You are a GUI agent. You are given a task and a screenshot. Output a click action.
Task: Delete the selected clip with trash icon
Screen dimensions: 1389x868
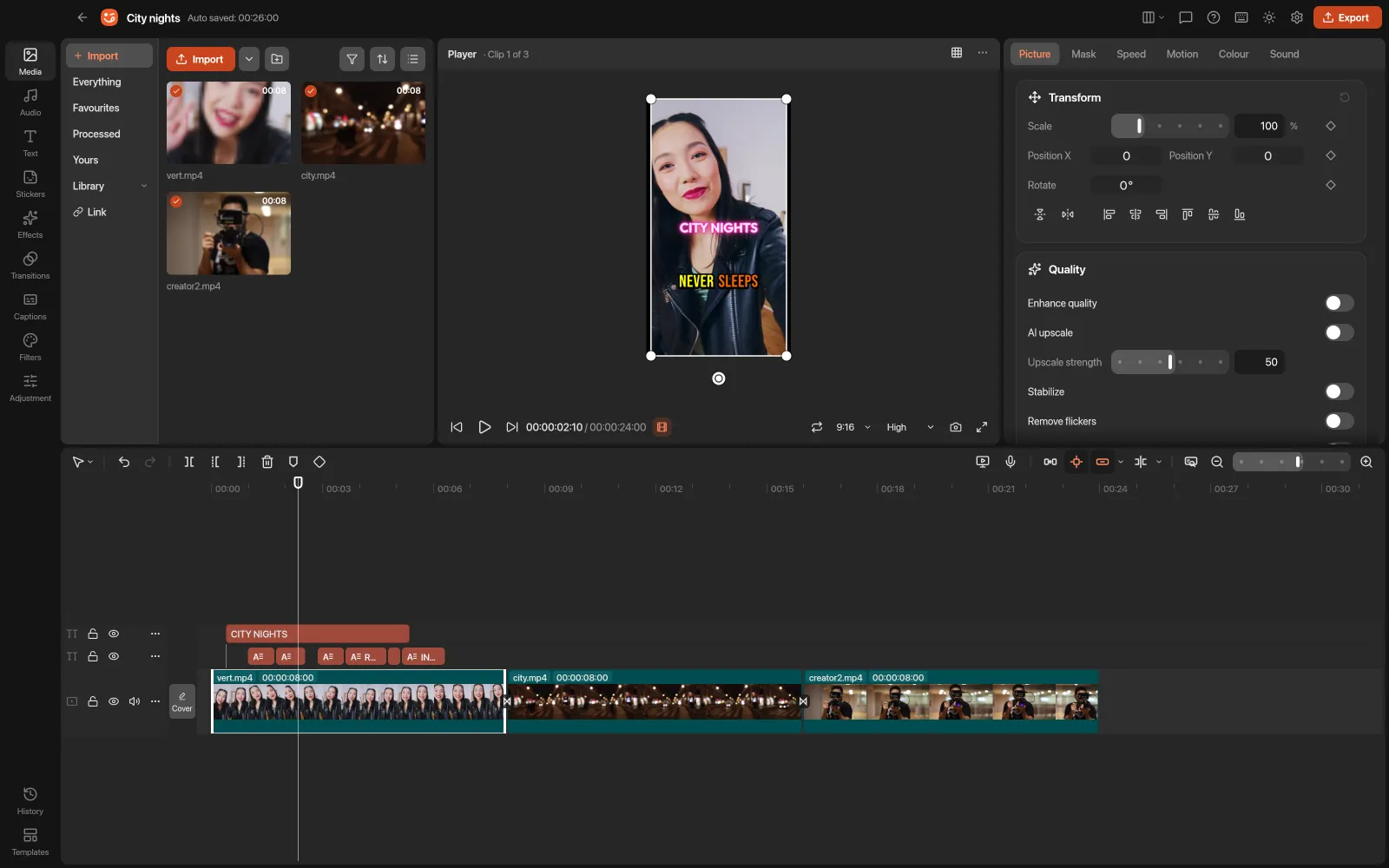[267, 462]
